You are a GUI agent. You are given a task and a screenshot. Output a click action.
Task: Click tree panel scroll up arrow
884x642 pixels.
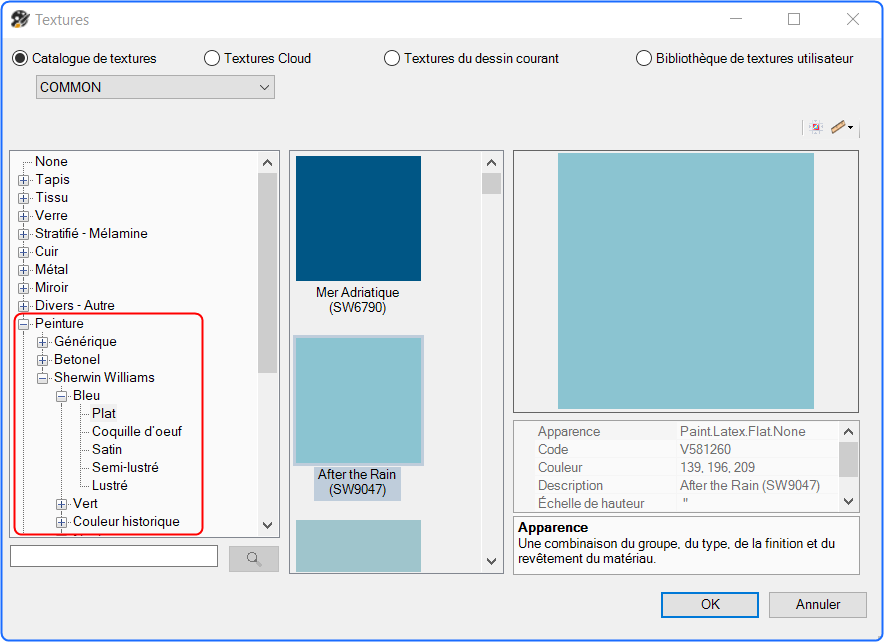[x=268, y=163]
